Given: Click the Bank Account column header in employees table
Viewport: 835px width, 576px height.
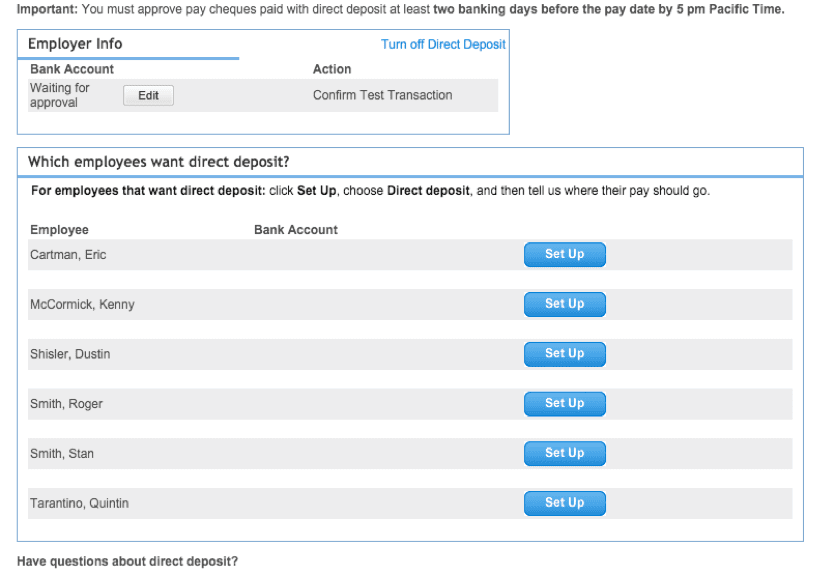Looking at the screenshot, I should coord(296,229).
